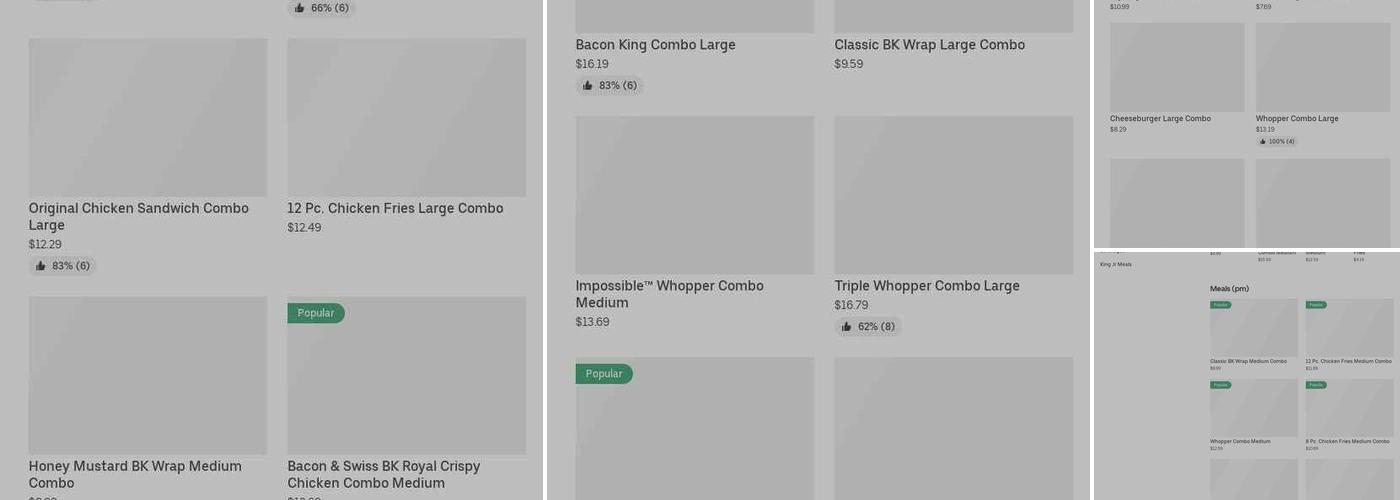Click thumbs-up icon under Triple Whopper Combo Large
This screenshot has width=1400, height=500.
click(x=847, y=327)
